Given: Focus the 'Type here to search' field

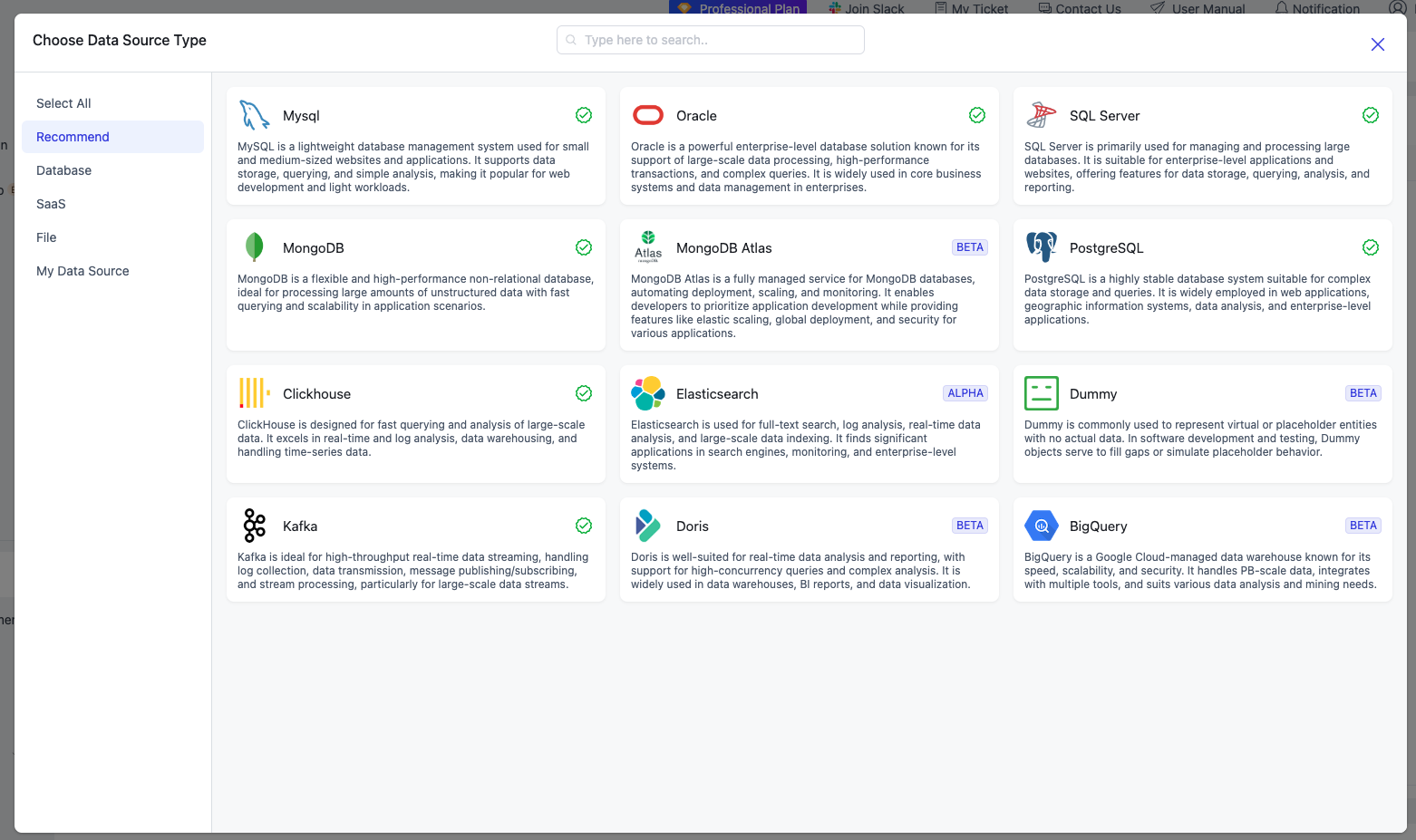Looking at the screenshot, I should (x=711, y=40).
